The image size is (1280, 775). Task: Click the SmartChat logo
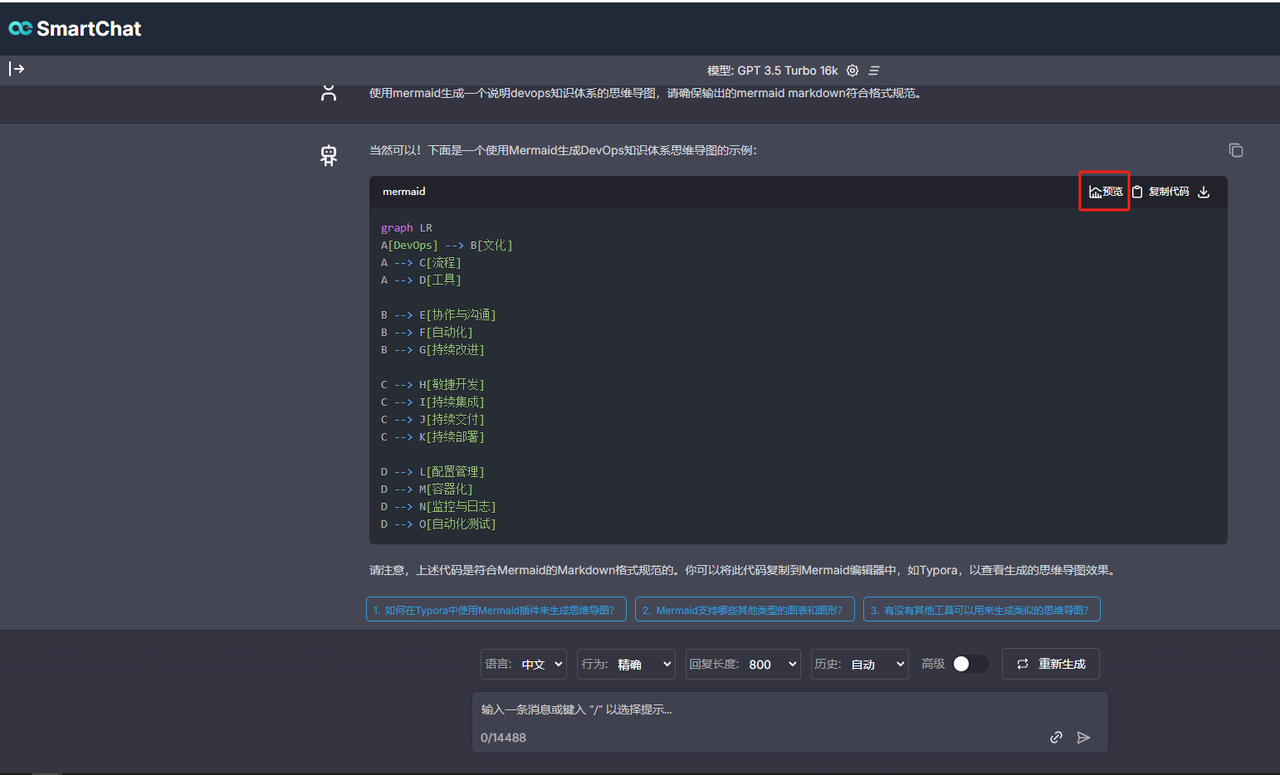tap(75, 28)
